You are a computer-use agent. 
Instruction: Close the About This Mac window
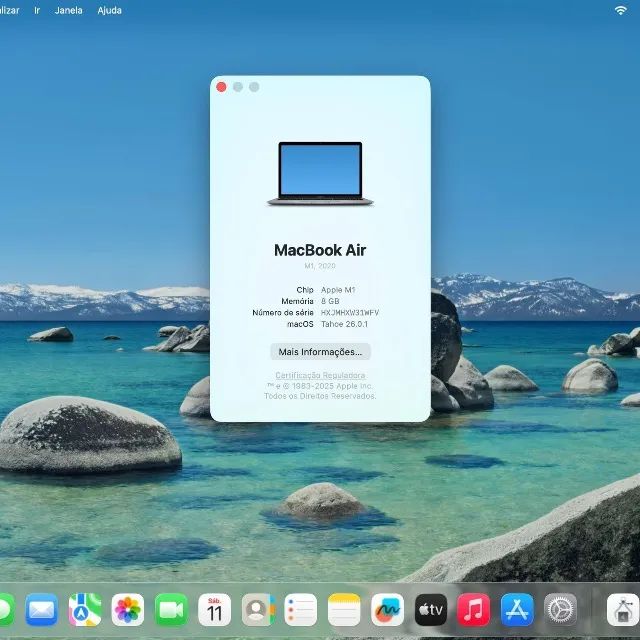pyautogui.click(x=221, y=87)
